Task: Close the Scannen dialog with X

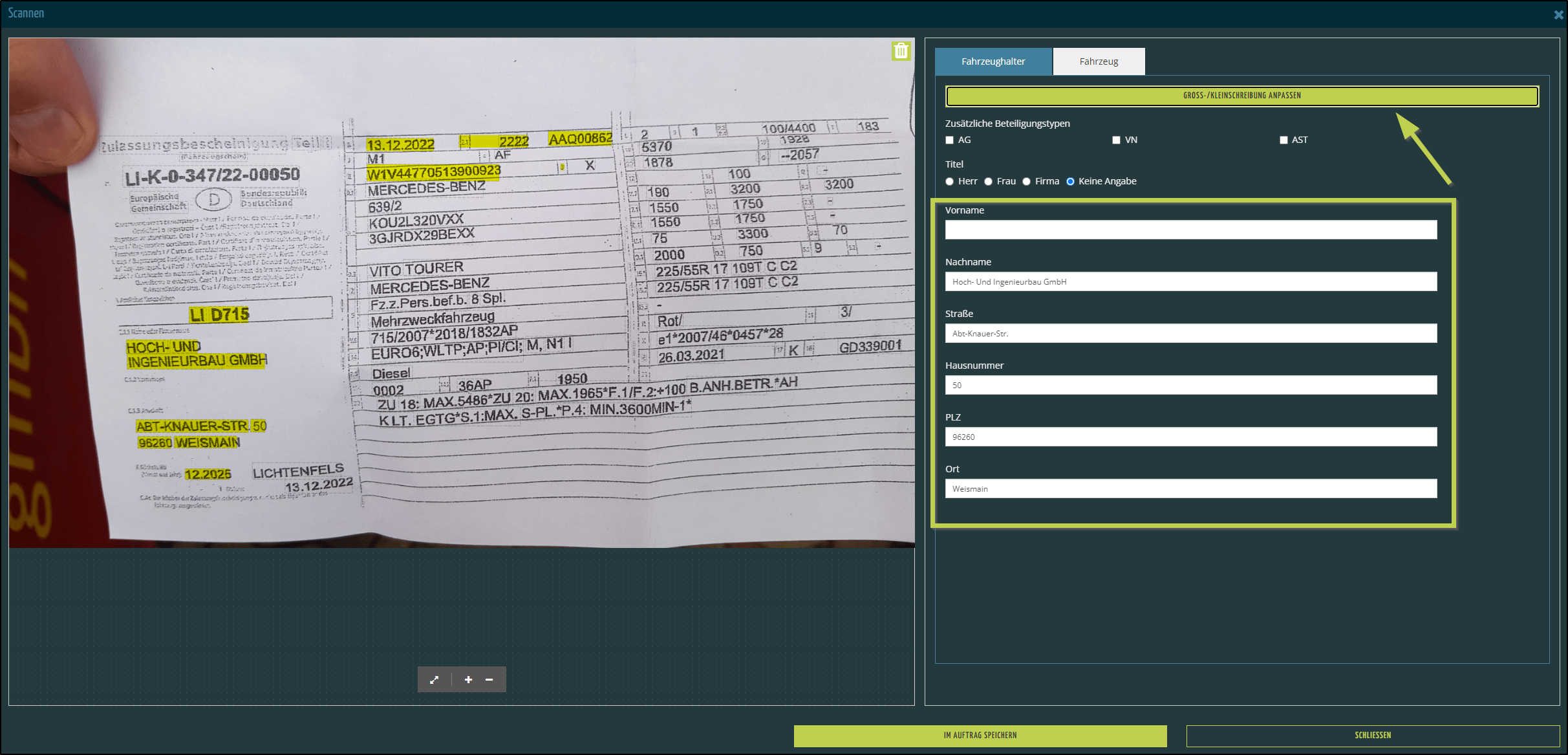Action: coord(1558,14)
